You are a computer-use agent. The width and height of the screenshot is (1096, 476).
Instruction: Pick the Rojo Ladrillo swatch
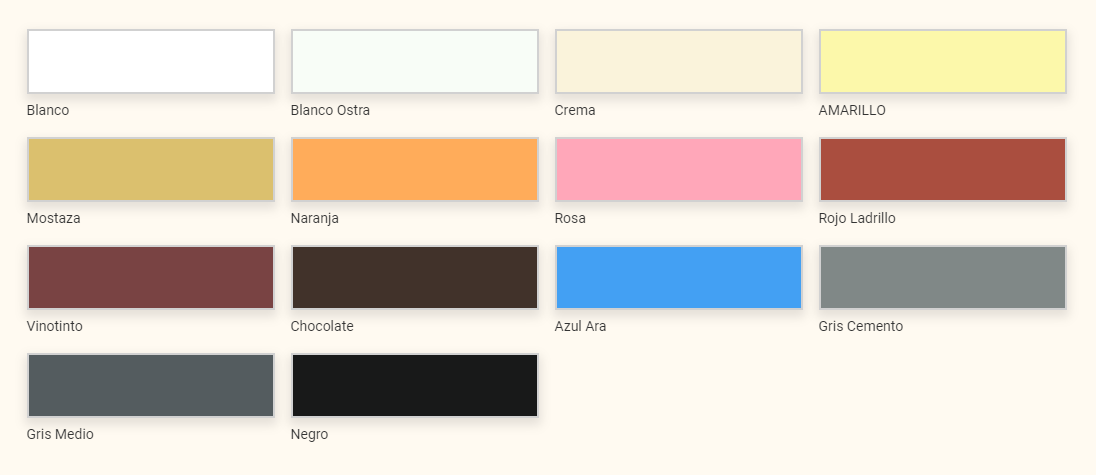point(943,169)
